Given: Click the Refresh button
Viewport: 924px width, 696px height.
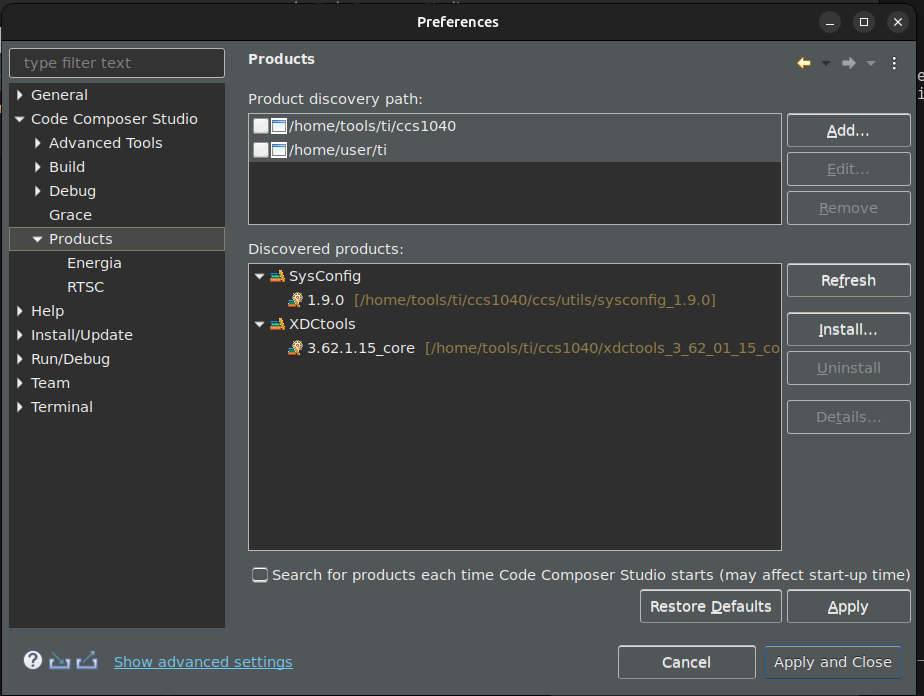Looking at the screenshot, I should coord(849,281).
